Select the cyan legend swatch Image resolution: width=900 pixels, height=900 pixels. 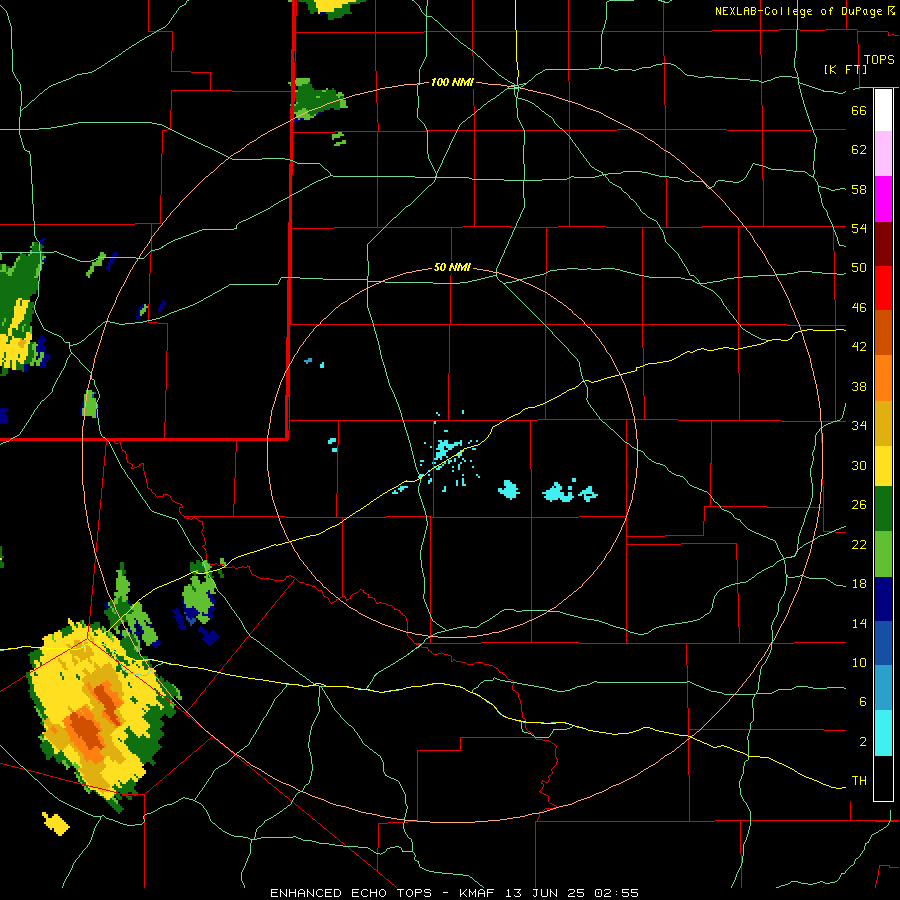point(883,733)
